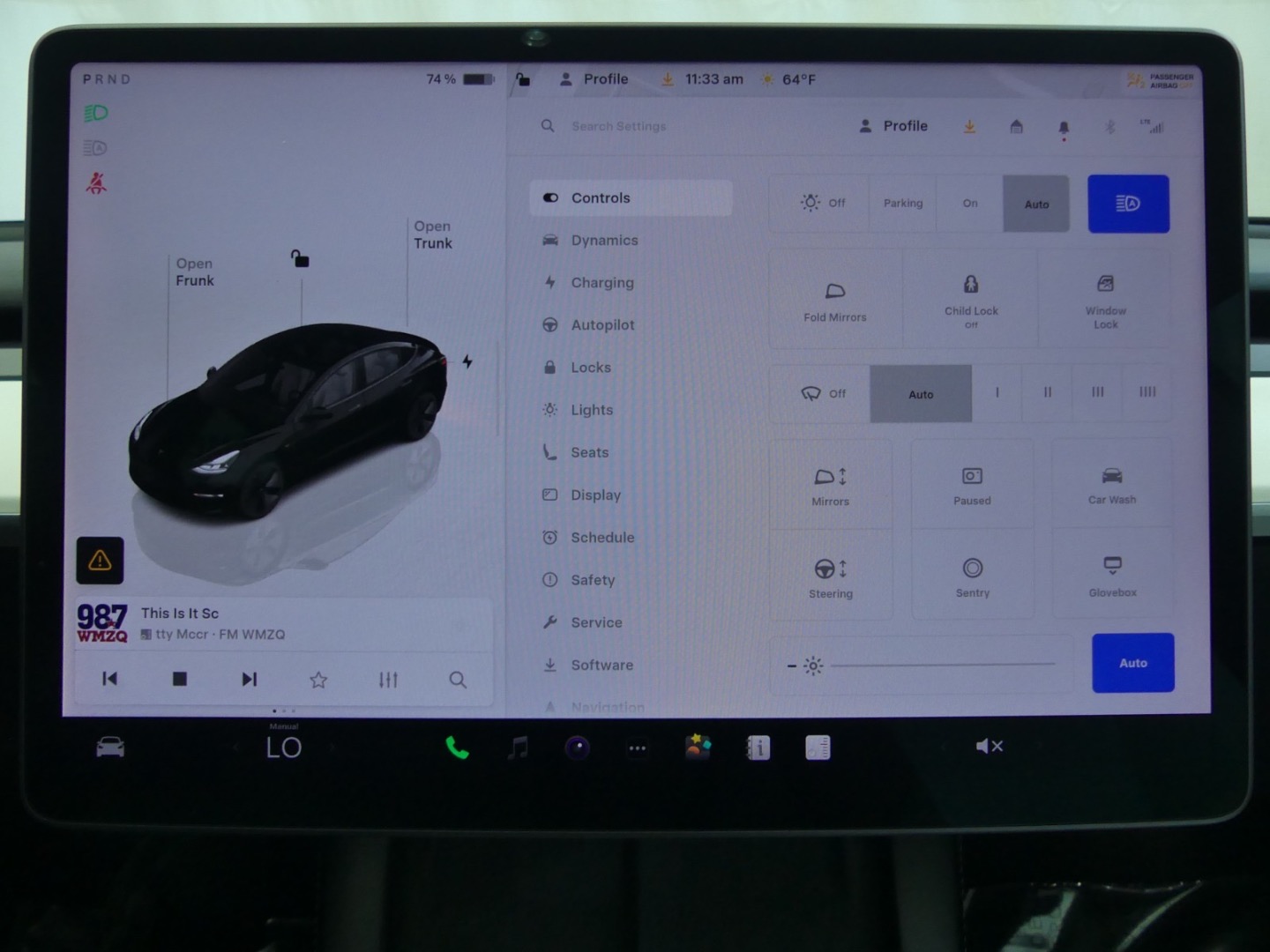Open the phone app in dock
The image size is (1270, 952).
tap(457, 748)
